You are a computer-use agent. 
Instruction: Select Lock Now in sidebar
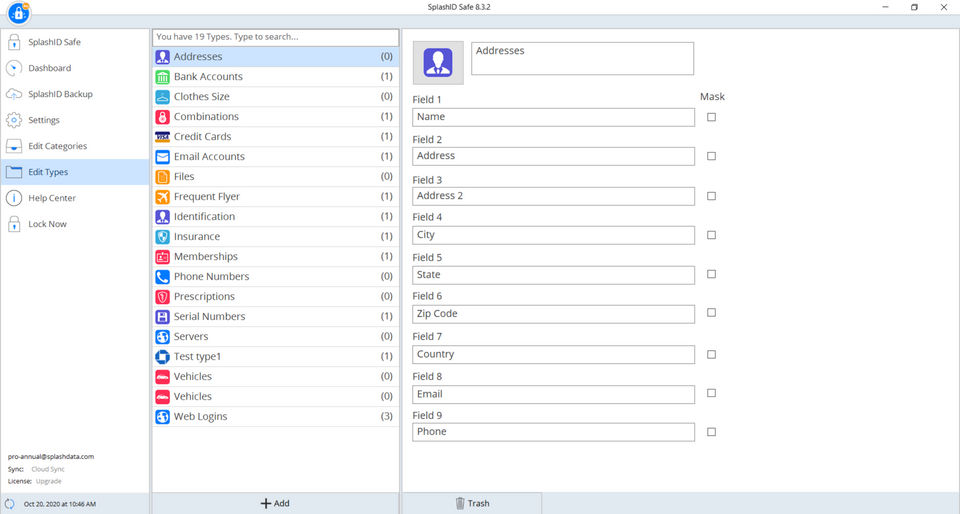click(75, 224)
